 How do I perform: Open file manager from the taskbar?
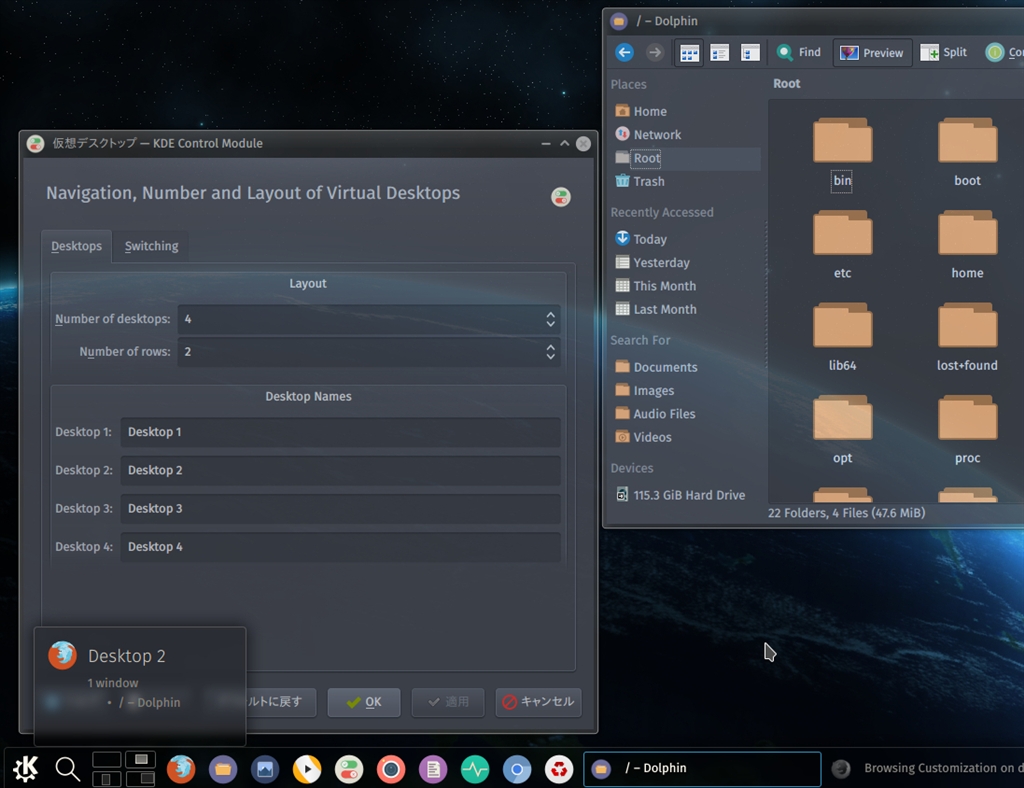click(223, 769)
